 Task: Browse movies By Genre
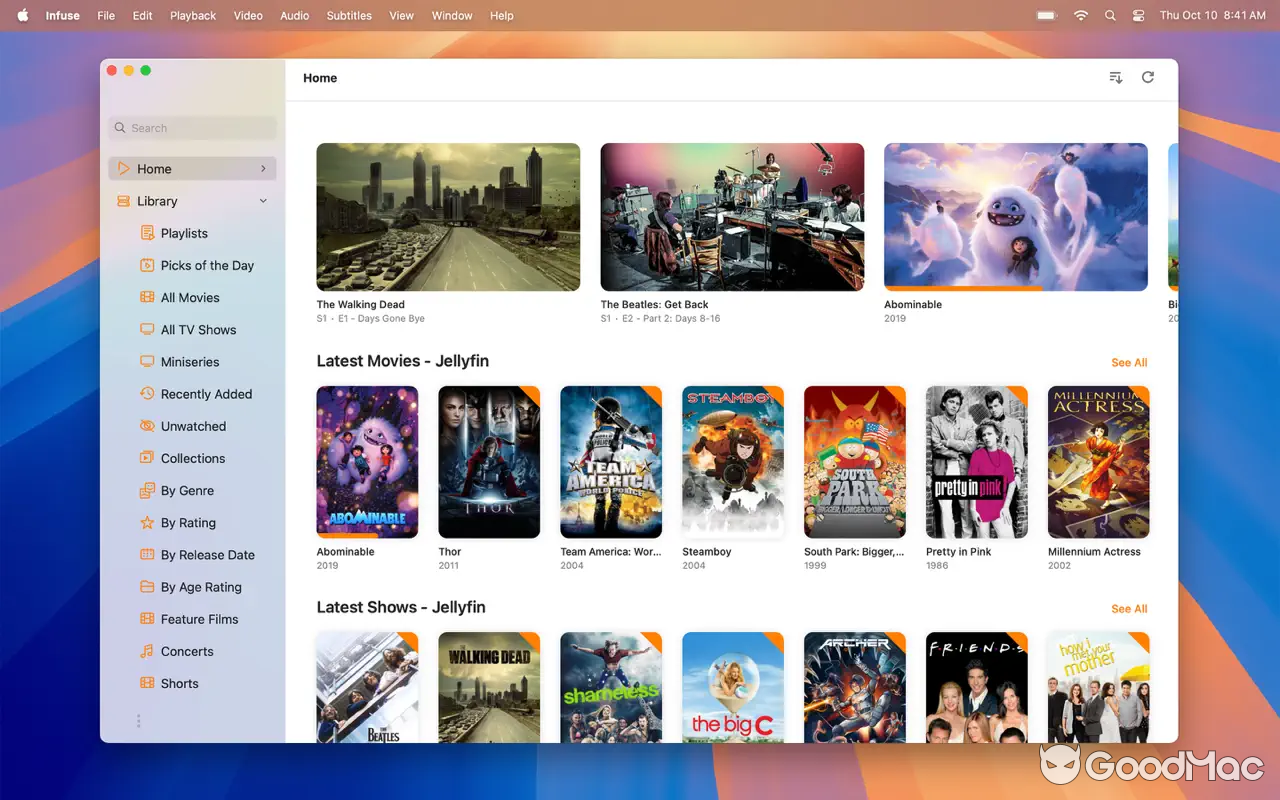[x=187, y=490]
